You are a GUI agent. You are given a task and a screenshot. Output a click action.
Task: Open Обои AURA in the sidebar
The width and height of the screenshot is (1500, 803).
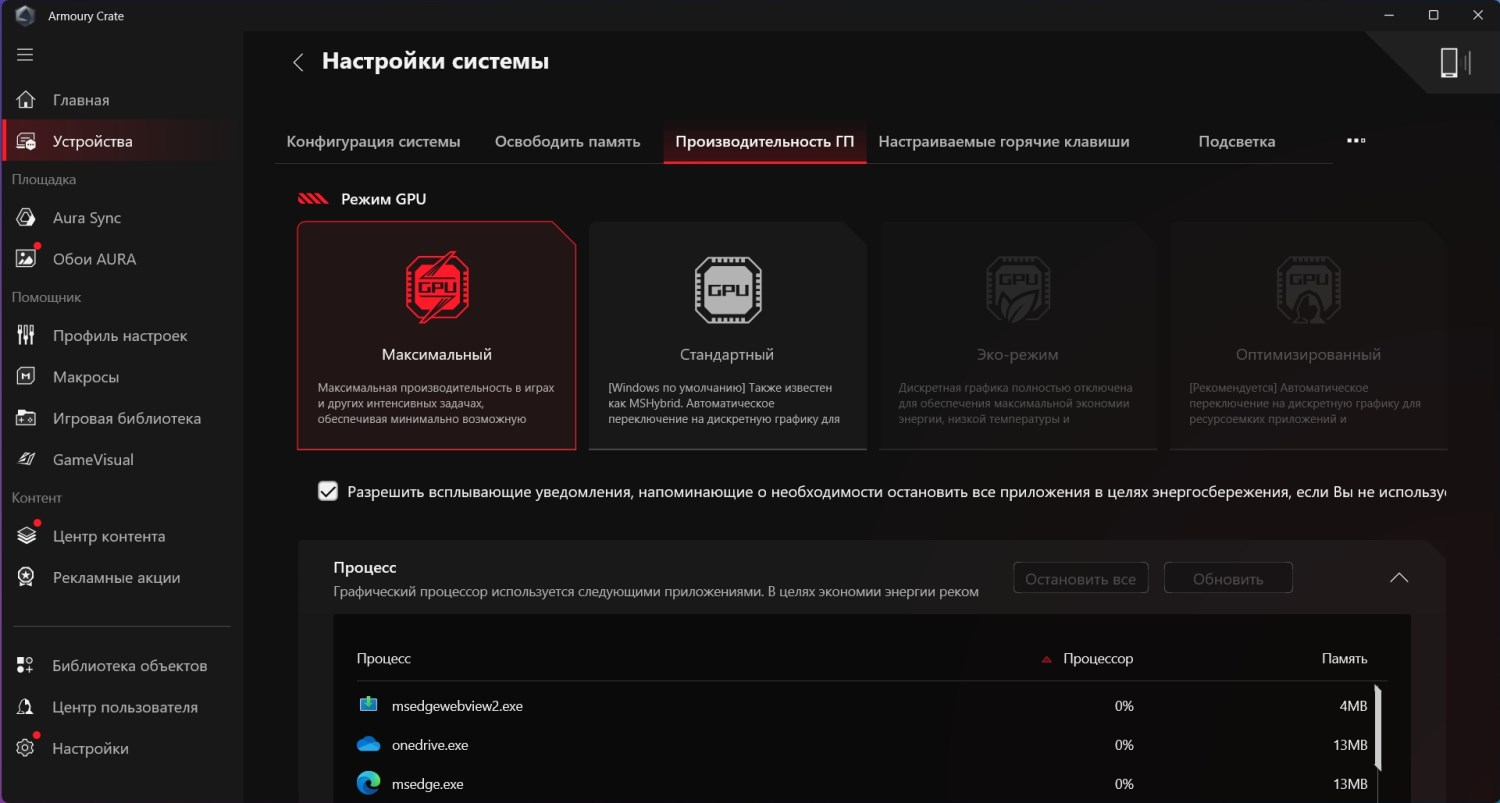pos(122,259)
